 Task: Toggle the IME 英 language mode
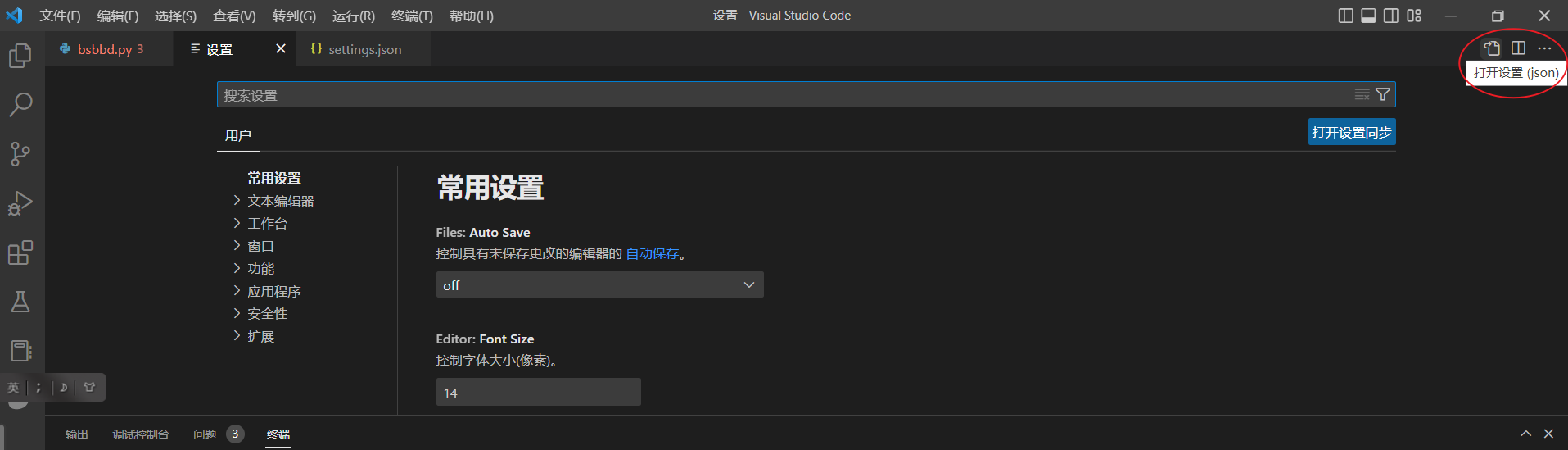pyautogui.click(x=13, y=388)
